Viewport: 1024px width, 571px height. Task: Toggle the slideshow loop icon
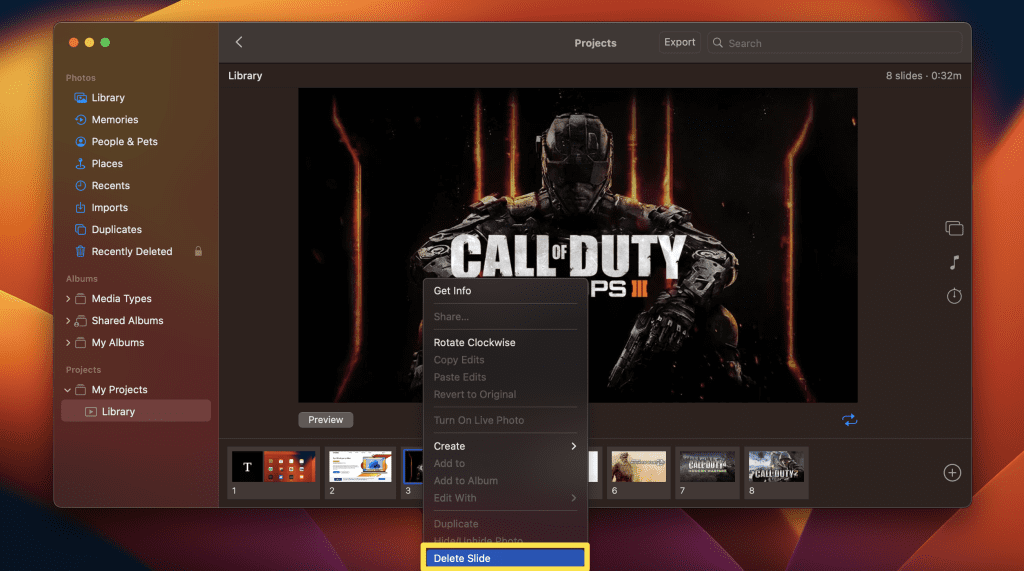click(x=849, y=420)
